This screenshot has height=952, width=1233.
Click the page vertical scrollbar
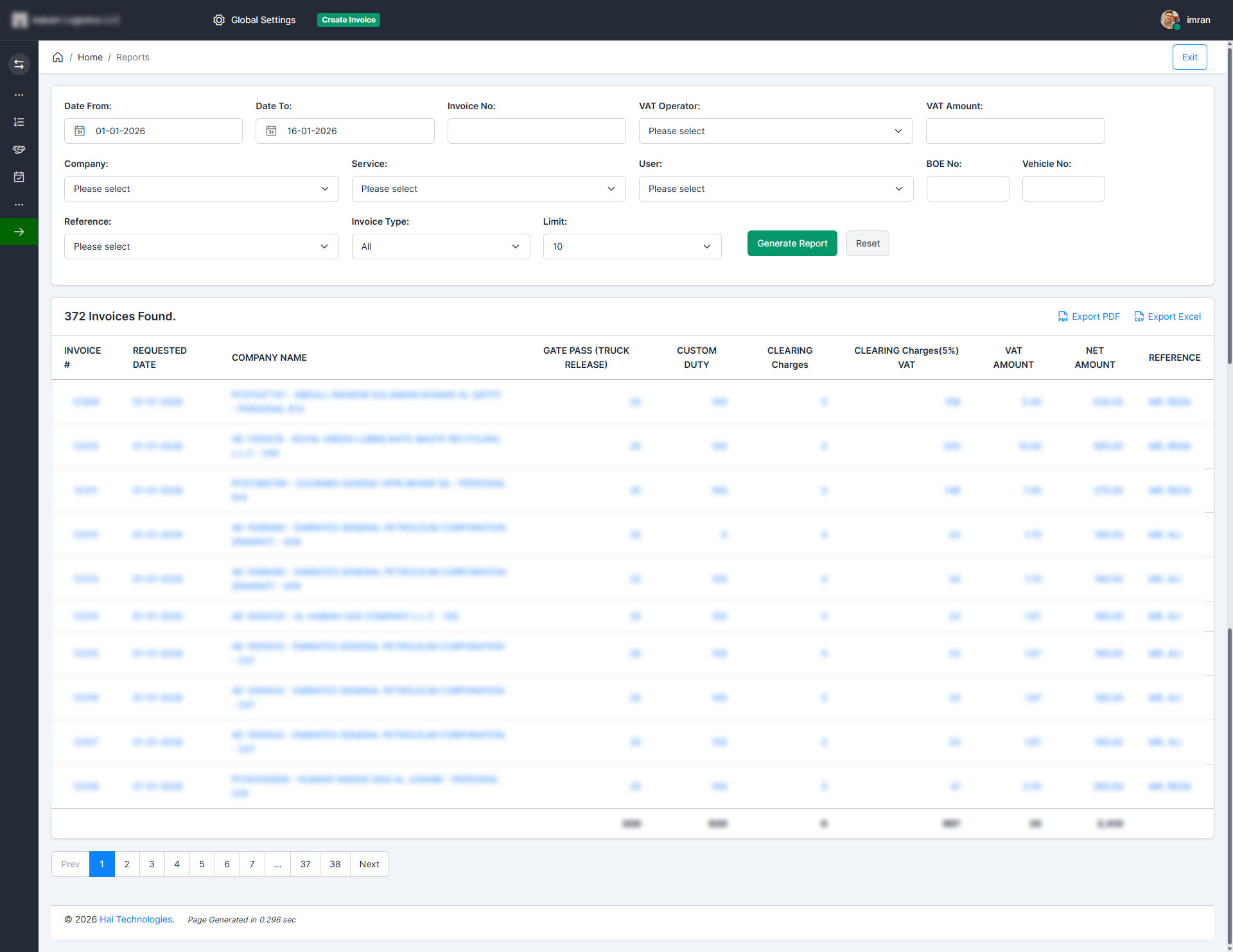tap(1229, 205)
